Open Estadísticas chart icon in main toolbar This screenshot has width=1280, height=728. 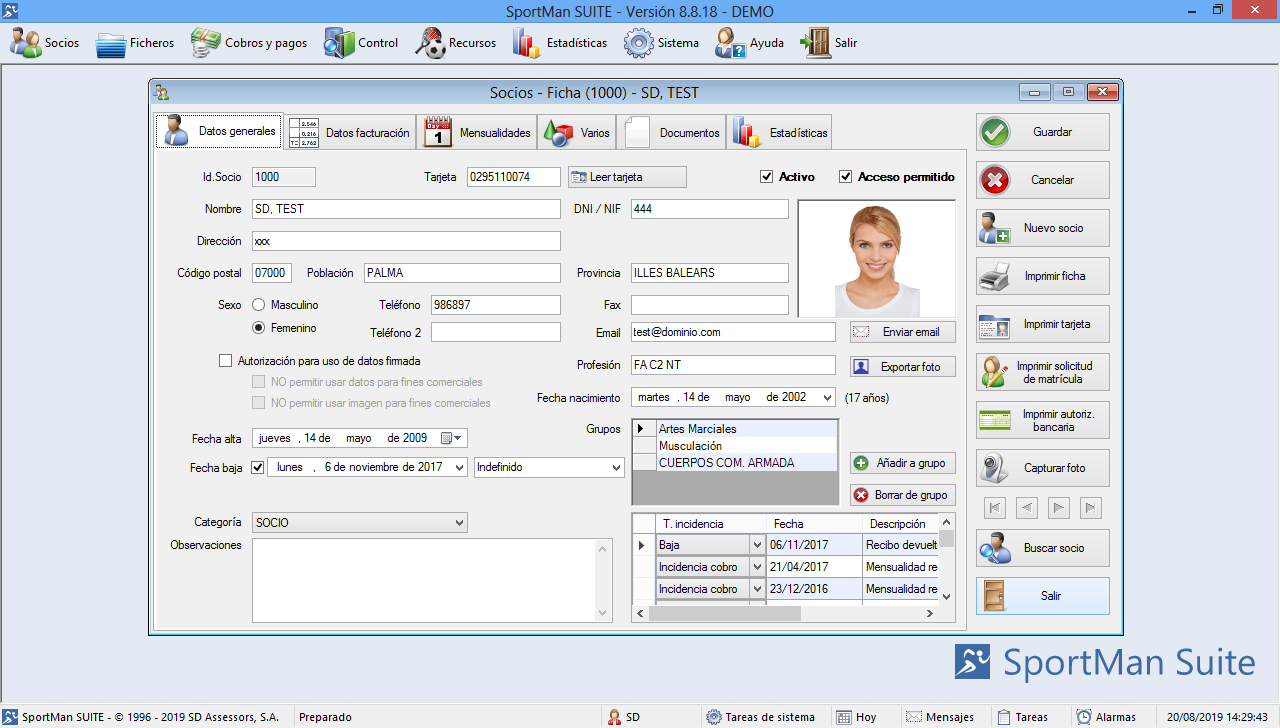point(527,43)
